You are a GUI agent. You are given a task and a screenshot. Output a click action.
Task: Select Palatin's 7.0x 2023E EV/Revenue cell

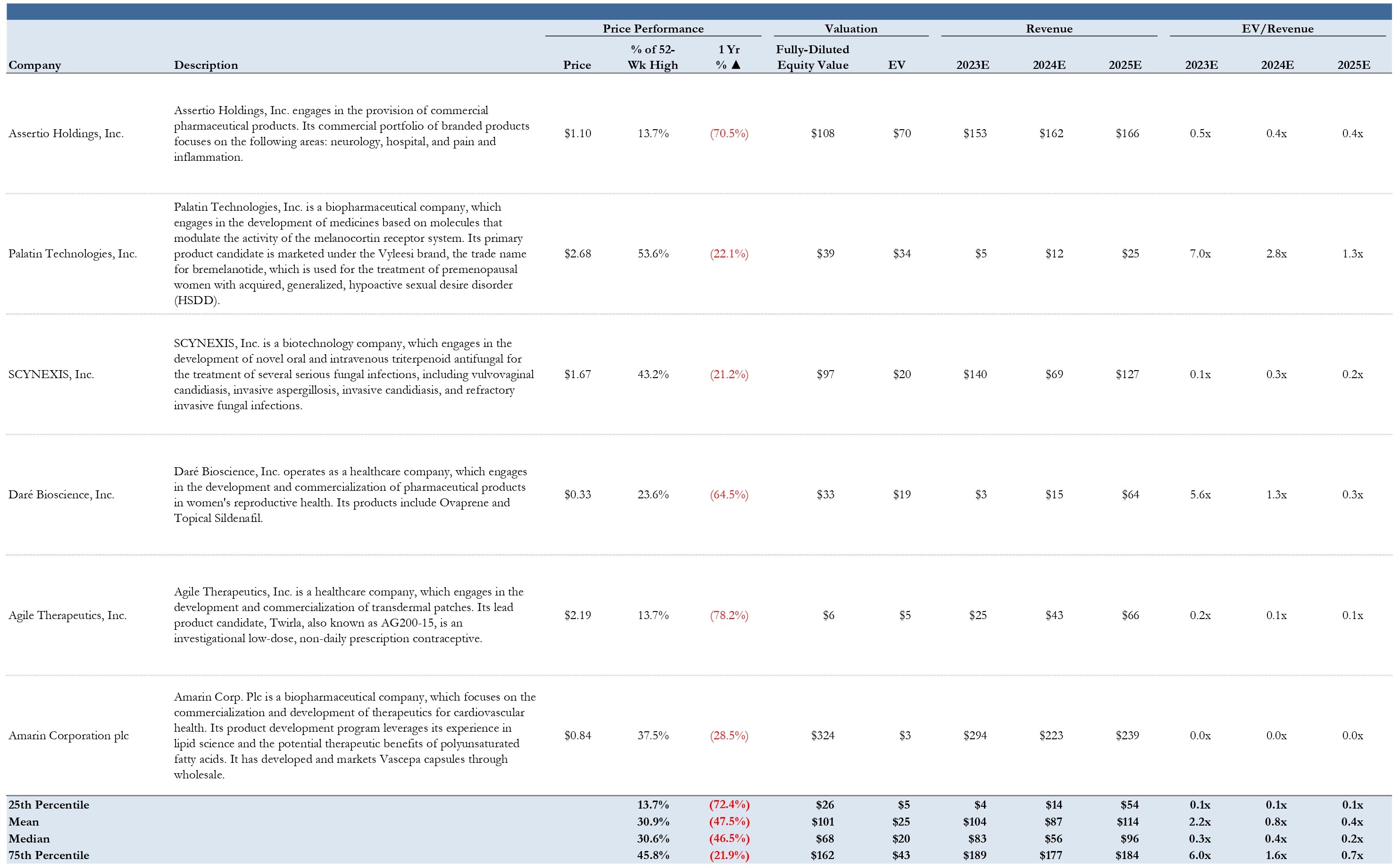pos(1200,254)
